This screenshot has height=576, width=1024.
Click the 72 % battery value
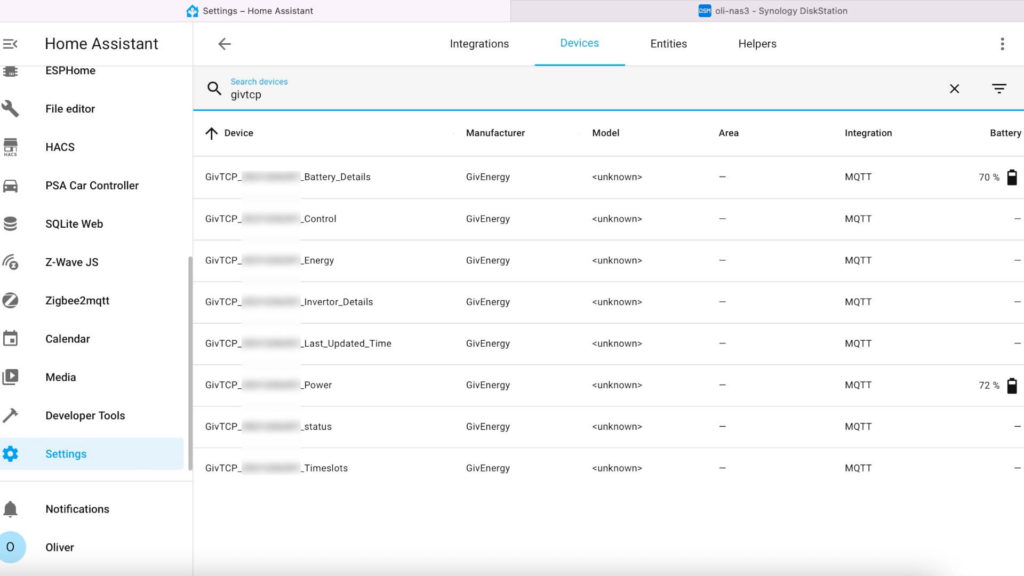click(989, 386)
